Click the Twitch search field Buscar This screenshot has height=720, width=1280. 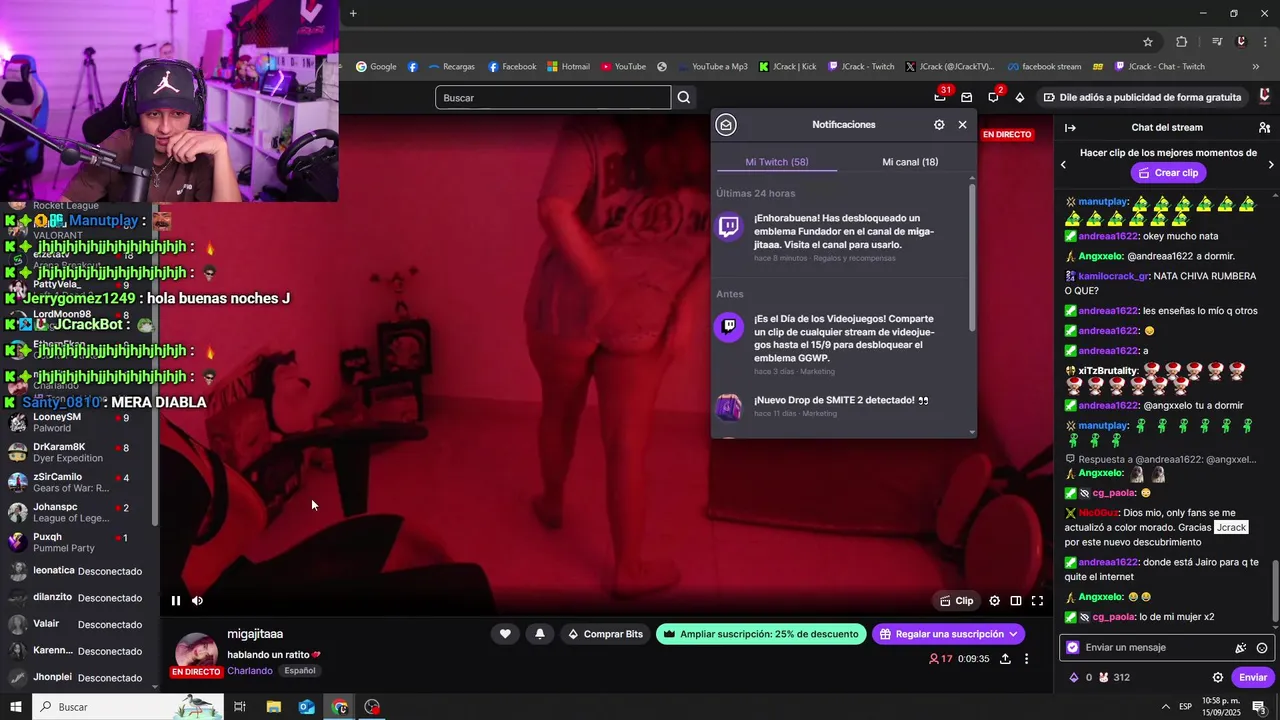pos(553,97)
